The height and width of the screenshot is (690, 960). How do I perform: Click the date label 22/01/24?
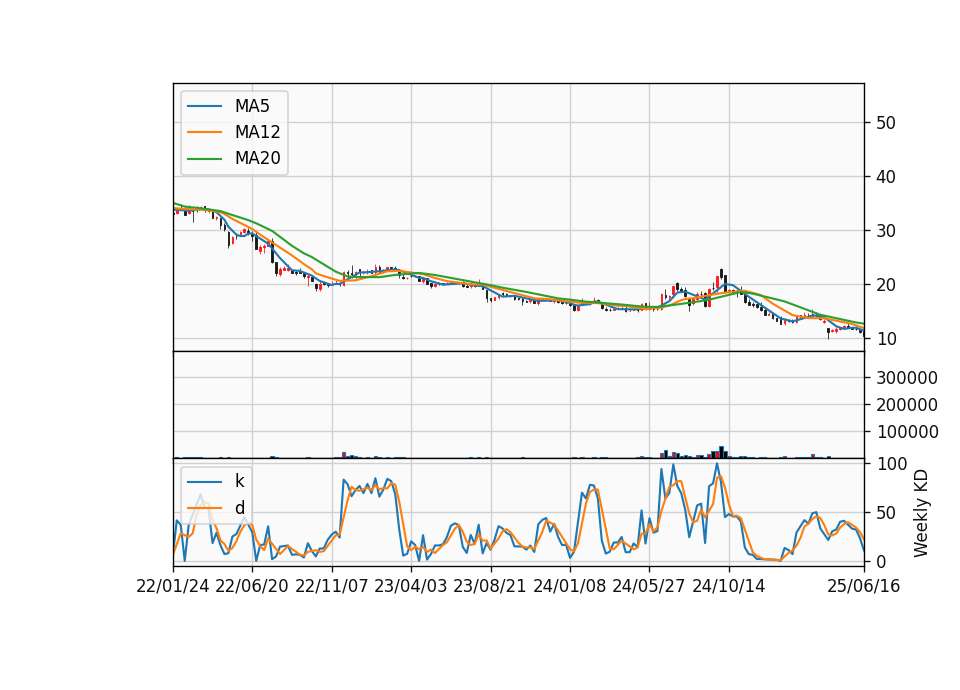(173, 586)
